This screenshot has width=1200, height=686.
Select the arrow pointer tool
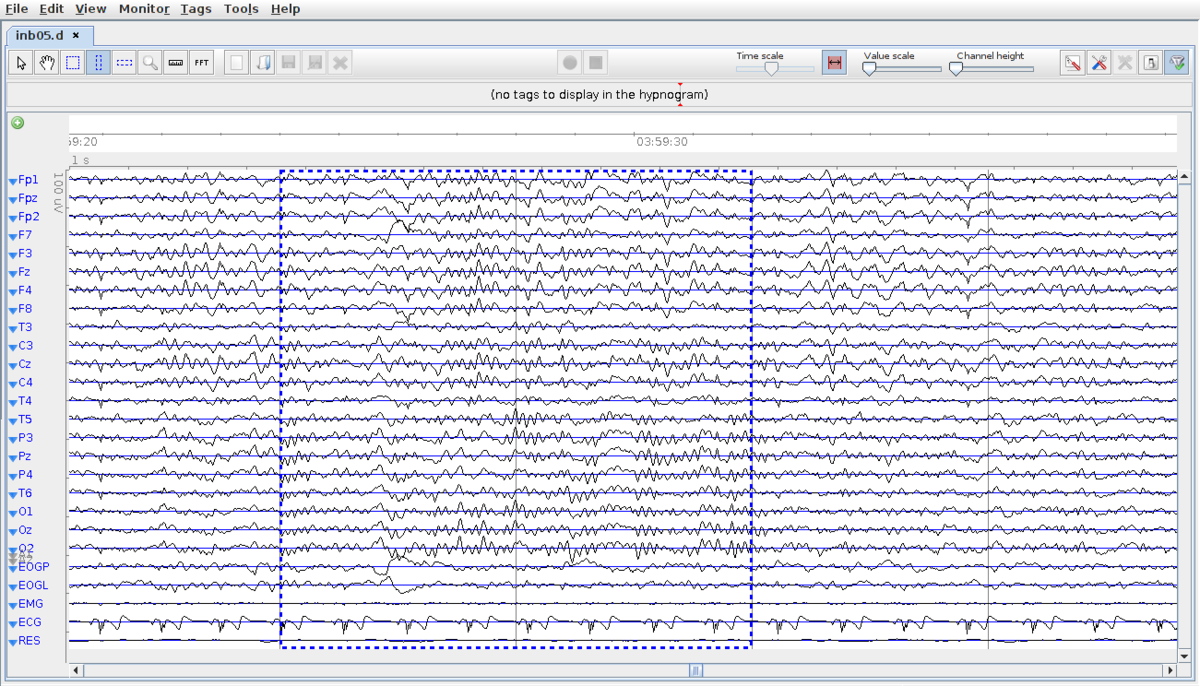(20, 62)
